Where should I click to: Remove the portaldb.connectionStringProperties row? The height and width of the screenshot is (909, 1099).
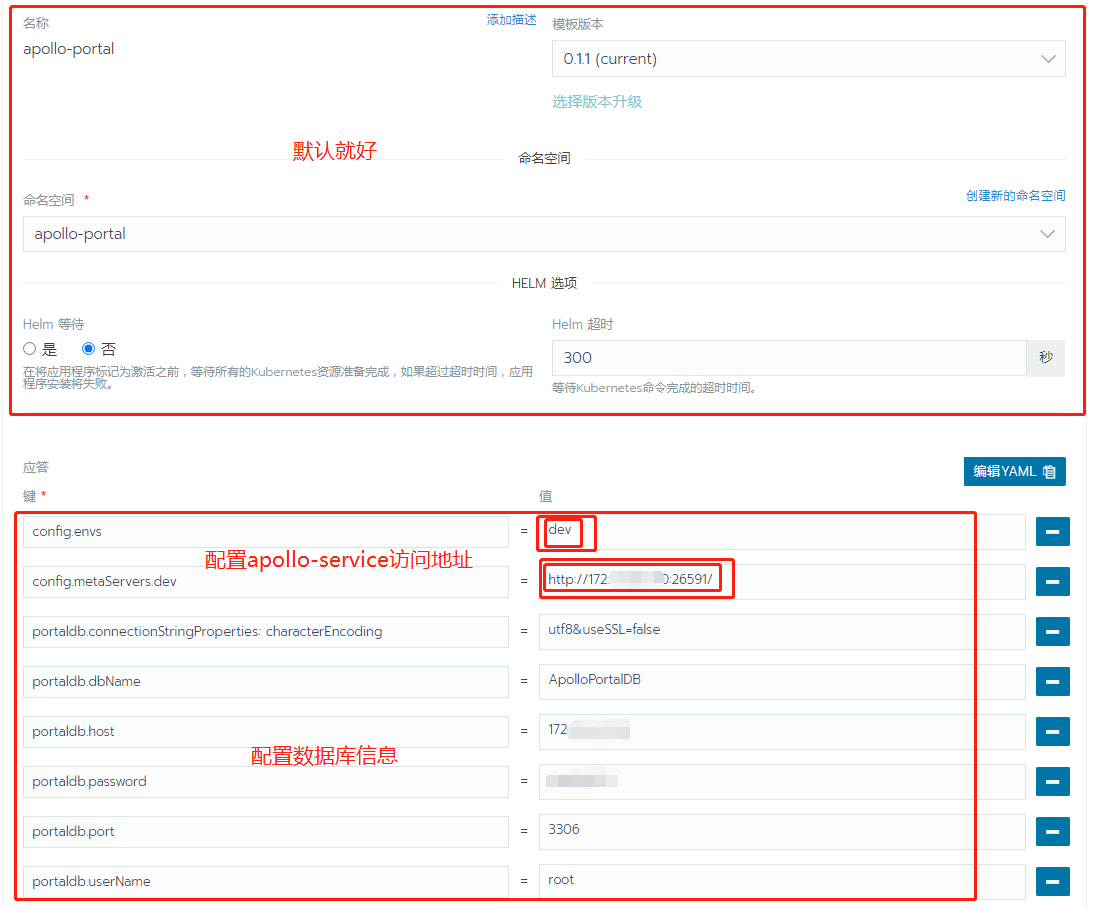click(1052, 631)
